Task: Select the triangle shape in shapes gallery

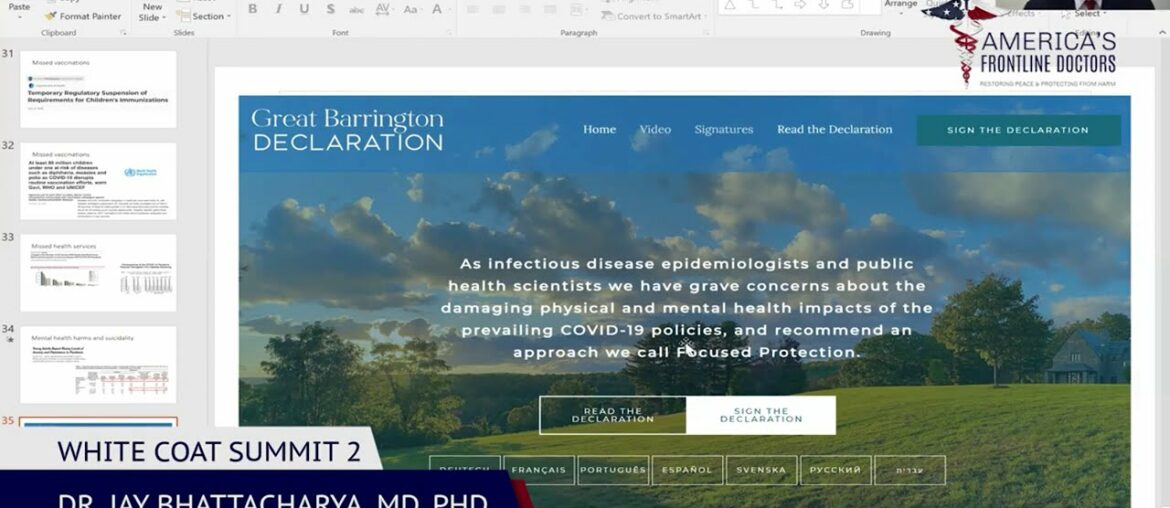Action: coord(730,5)
